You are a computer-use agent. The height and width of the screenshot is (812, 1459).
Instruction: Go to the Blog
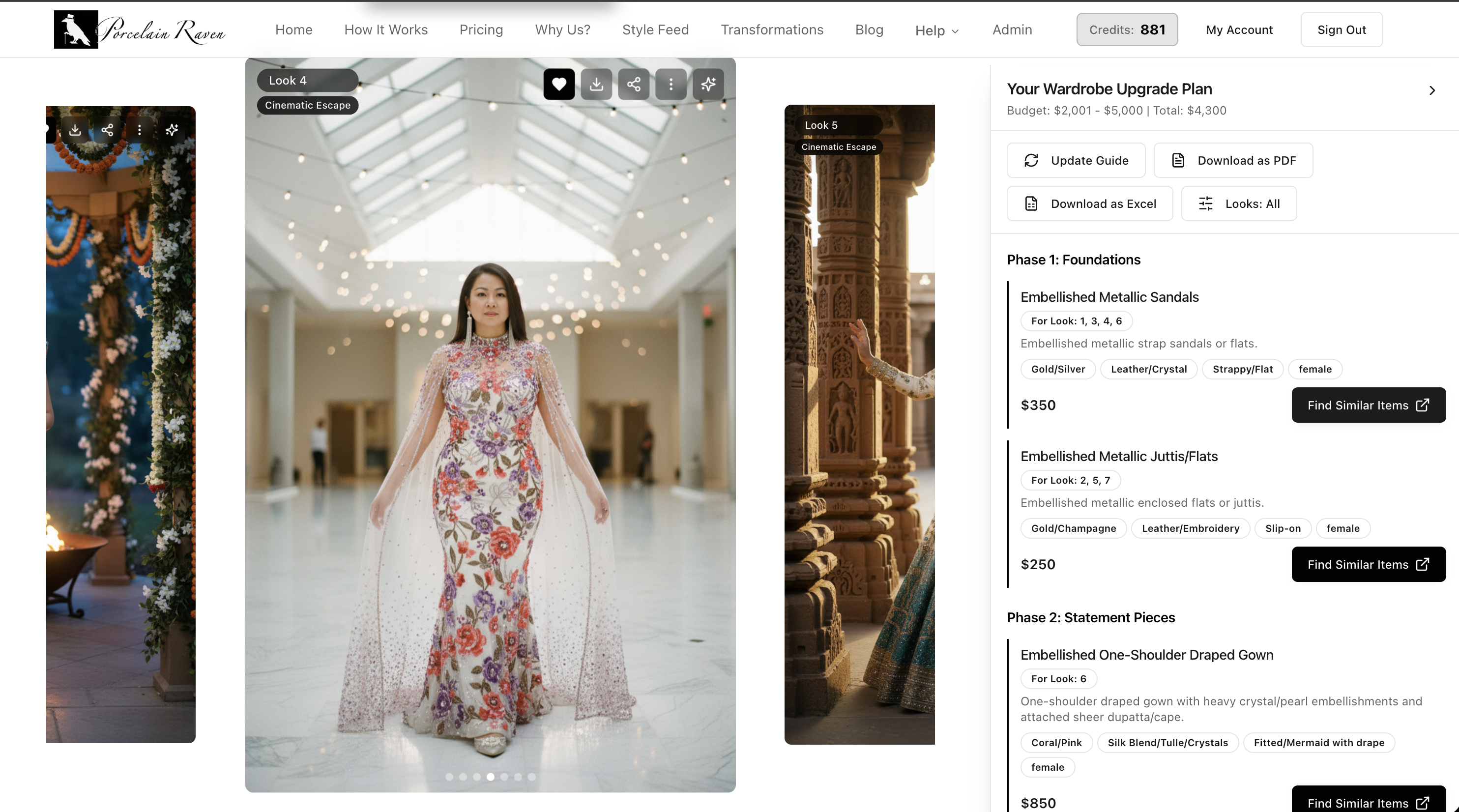[x=869, y=29]
